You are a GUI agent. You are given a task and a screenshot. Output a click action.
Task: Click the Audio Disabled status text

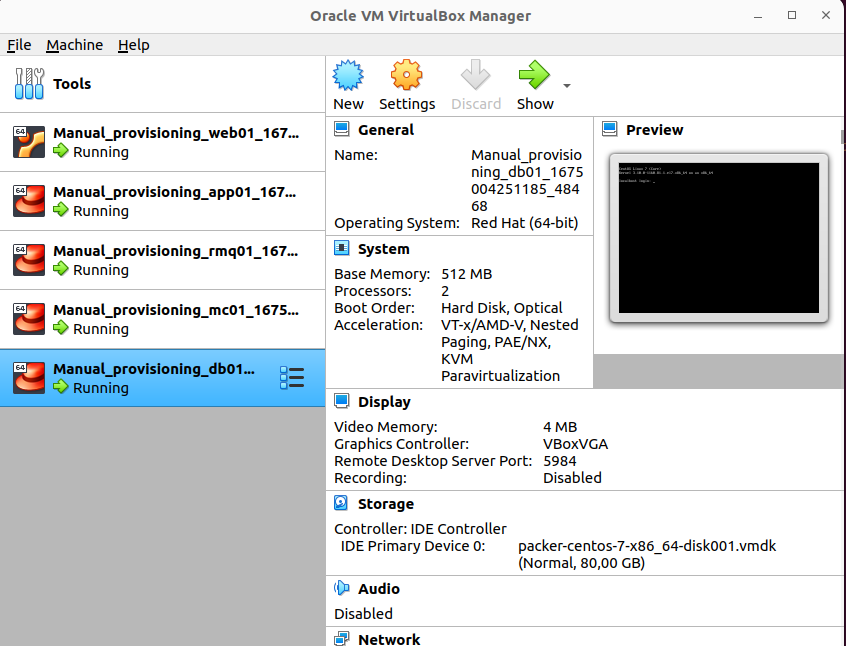363,614
